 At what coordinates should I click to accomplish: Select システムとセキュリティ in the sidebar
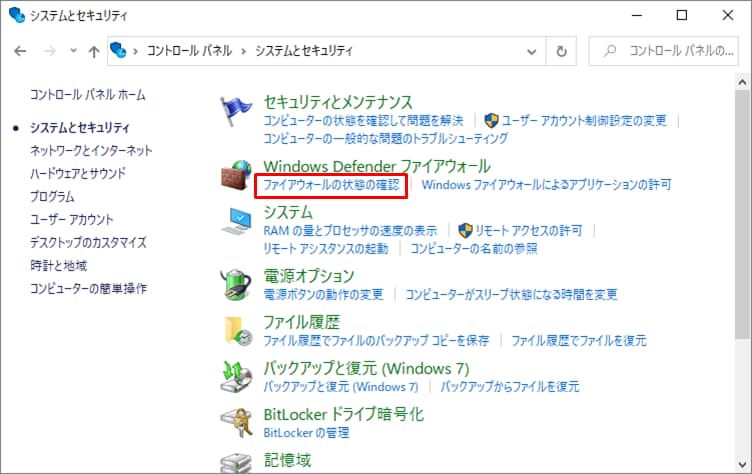pyautogui.click(x=80, y=127)
